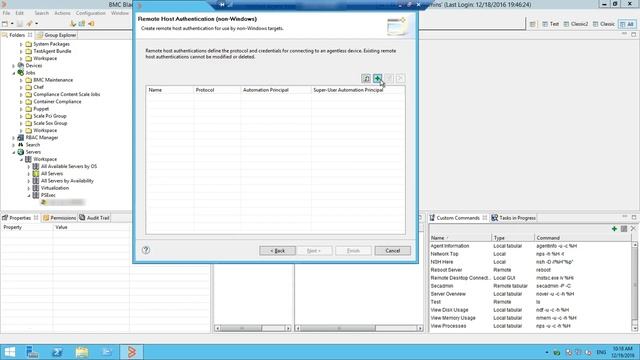Expand the Devices node
The height and width of the screenshot is (360, 640).
(x=13, y=66)
